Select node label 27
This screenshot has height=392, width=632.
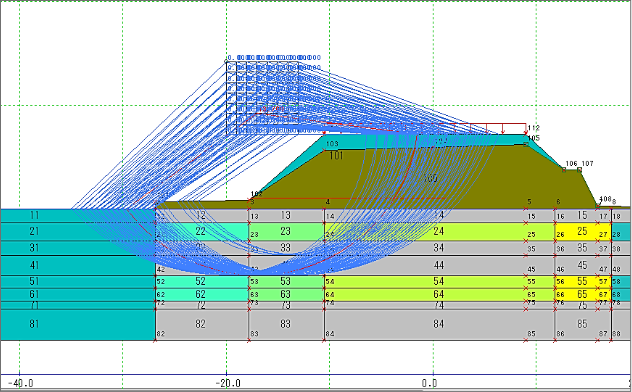click(x=603, y=234)
